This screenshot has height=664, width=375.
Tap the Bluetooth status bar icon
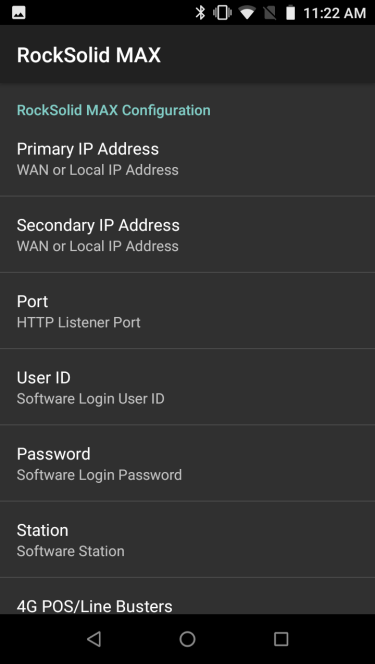(200, 13)
